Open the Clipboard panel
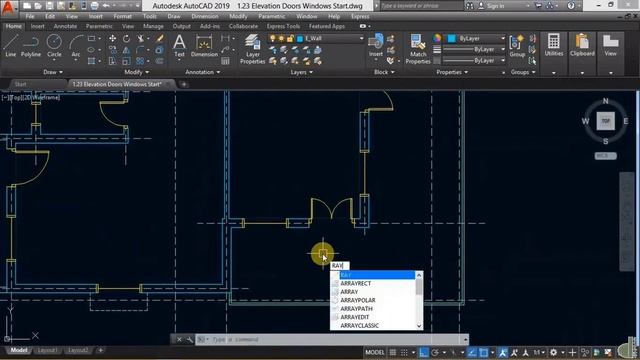The image size is (640, 360). (582, 45)
